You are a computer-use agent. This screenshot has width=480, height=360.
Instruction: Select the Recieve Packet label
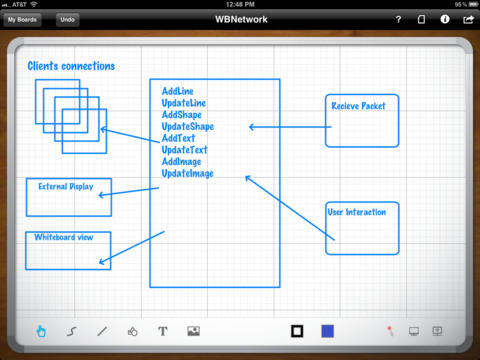358,106
